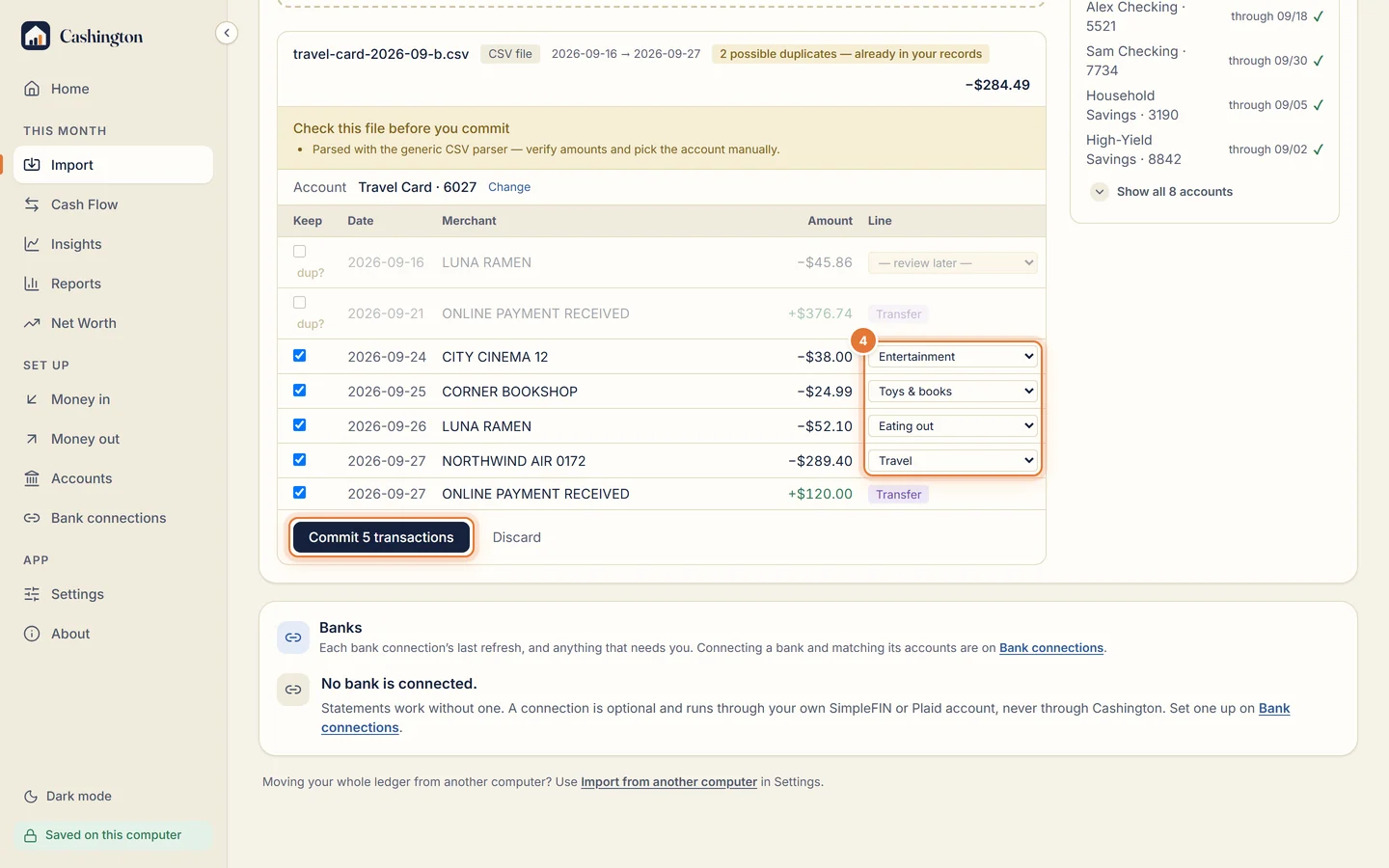This screenshot has height=868, width=1389.
Task: Click the Money out arrow icon
Action: (x=32, y=439)
